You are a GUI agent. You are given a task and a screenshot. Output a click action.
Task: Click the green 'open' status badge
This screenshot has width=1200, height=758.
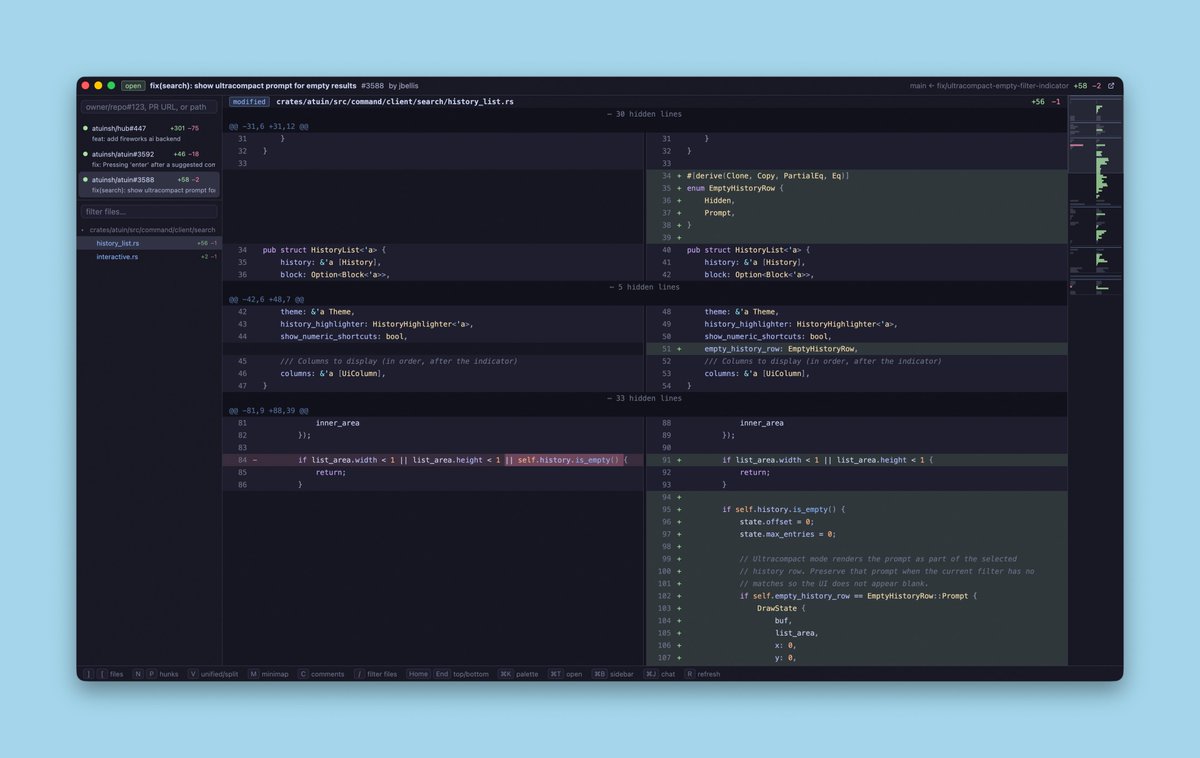pos(133,86)
